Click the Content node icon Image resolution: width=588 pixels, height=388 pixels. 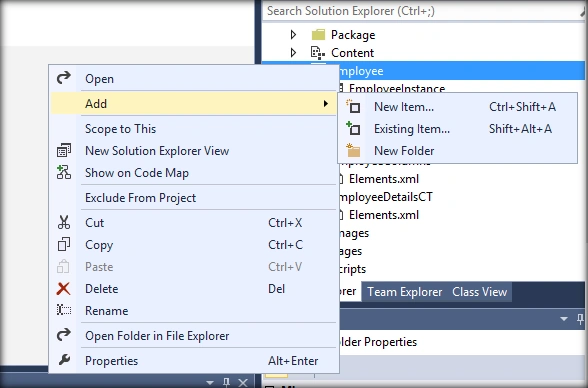[x=318, y=53]
